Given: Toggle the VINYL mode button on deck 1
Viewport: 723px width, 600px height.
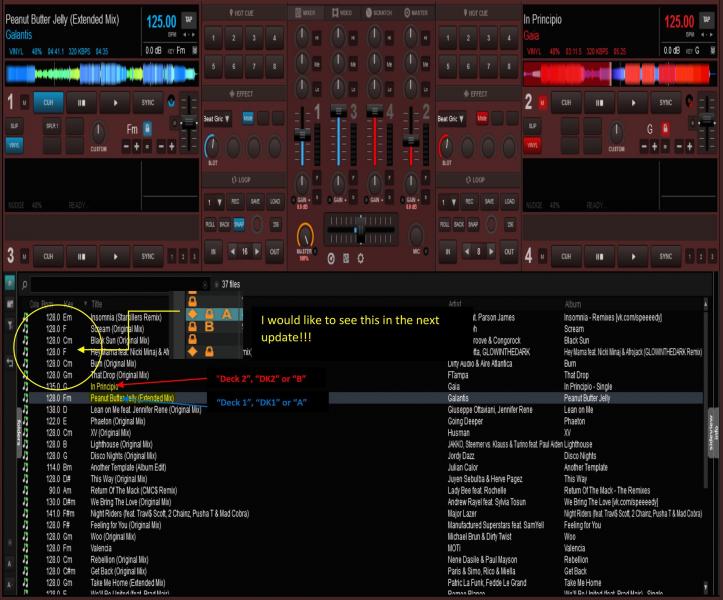Looking at the screenshot, I should point(15,144).
